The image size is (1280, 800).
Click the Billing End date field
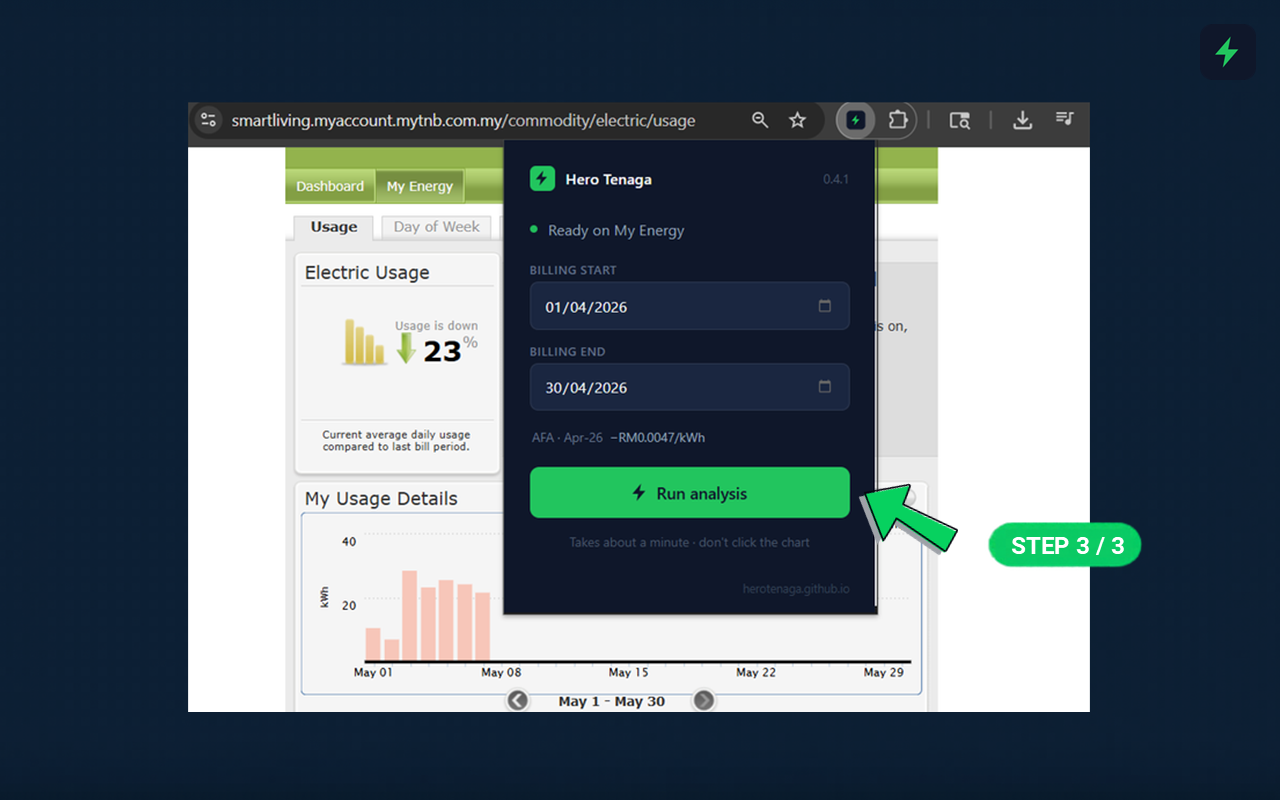click(690, 387)
